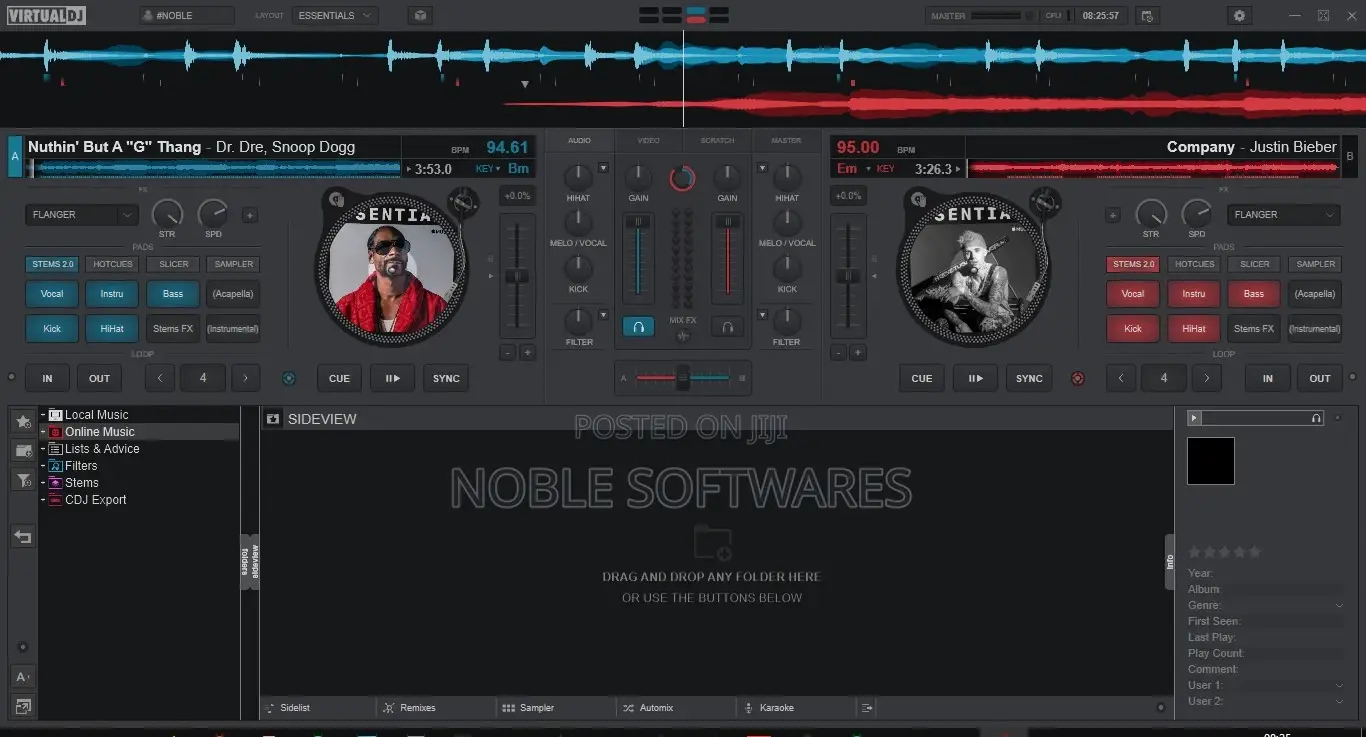Open the settings gear icon
This screenshot has width=1366, height=737.
coord(1240,15)
